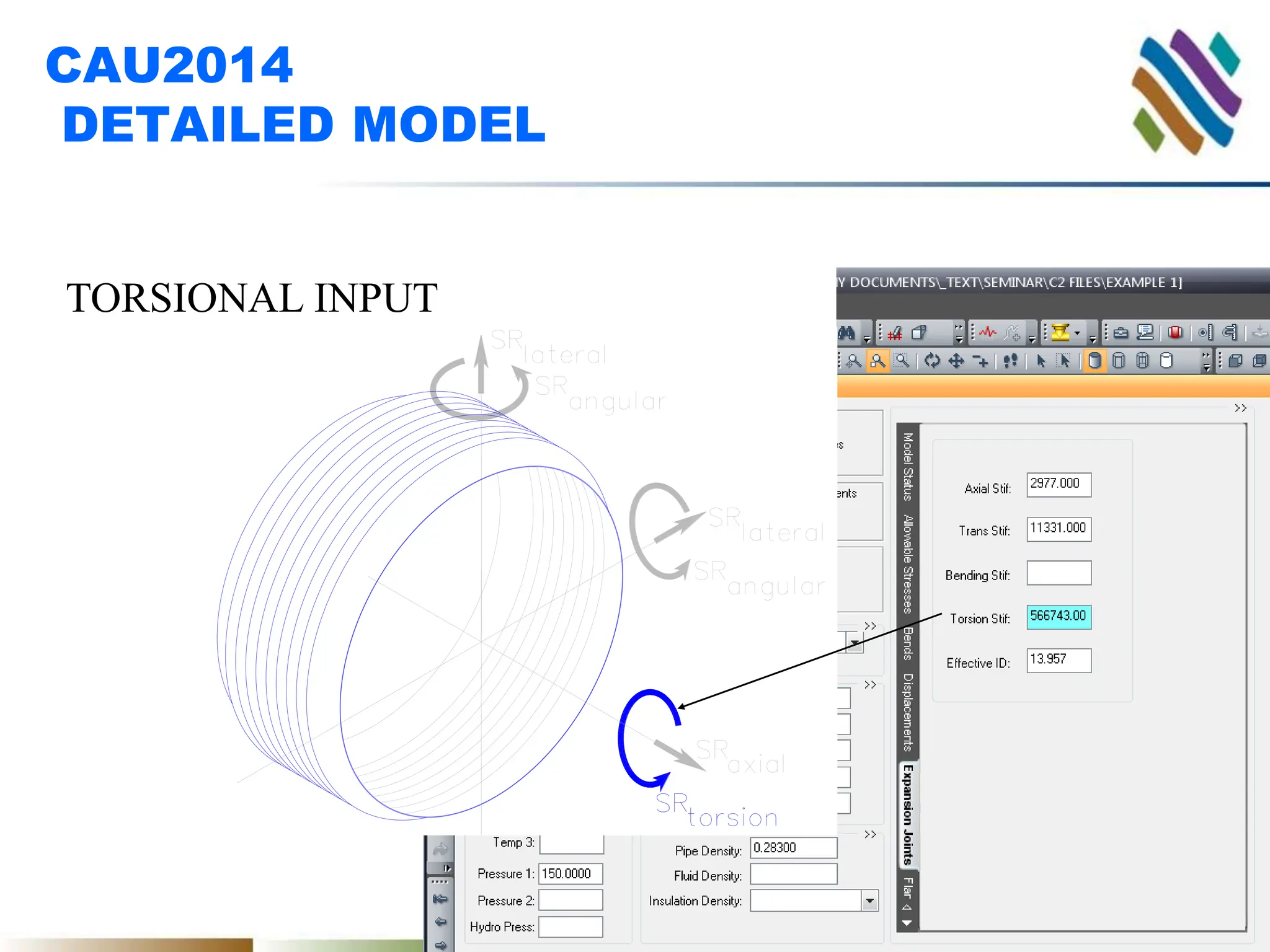Viewport: 1270px width, 952px height.
Task: Click the binoculars find icon
Action: [846, 333]
